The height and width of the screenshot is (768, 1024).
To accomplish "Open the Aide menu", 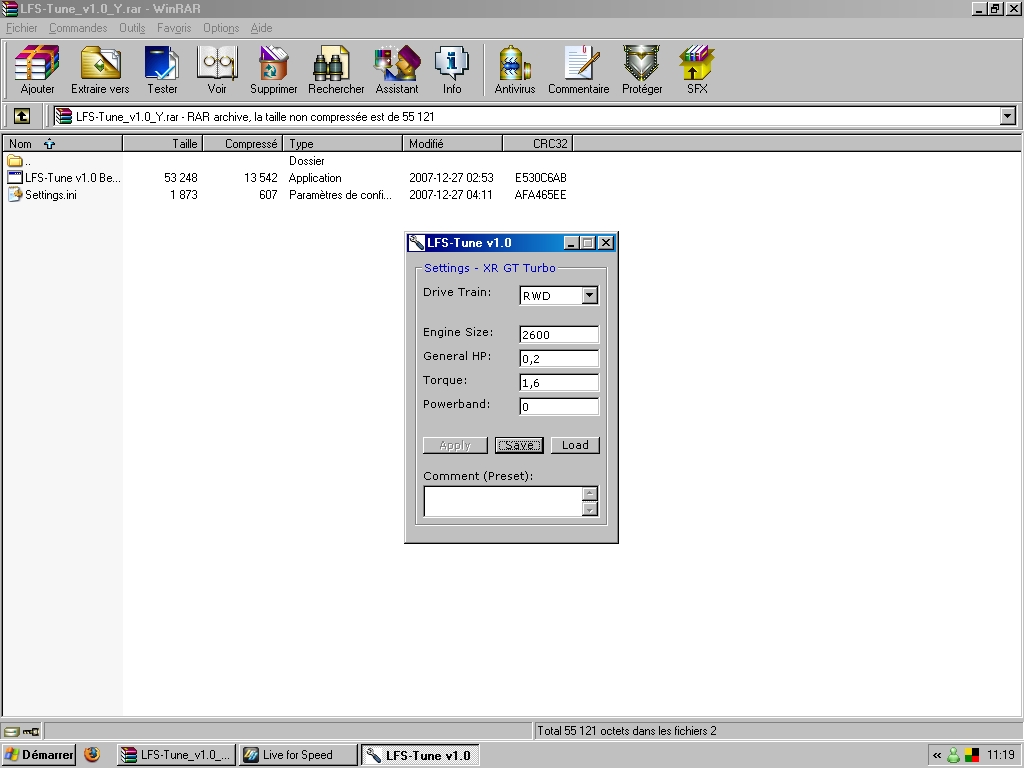I will (x=261, y=28).
